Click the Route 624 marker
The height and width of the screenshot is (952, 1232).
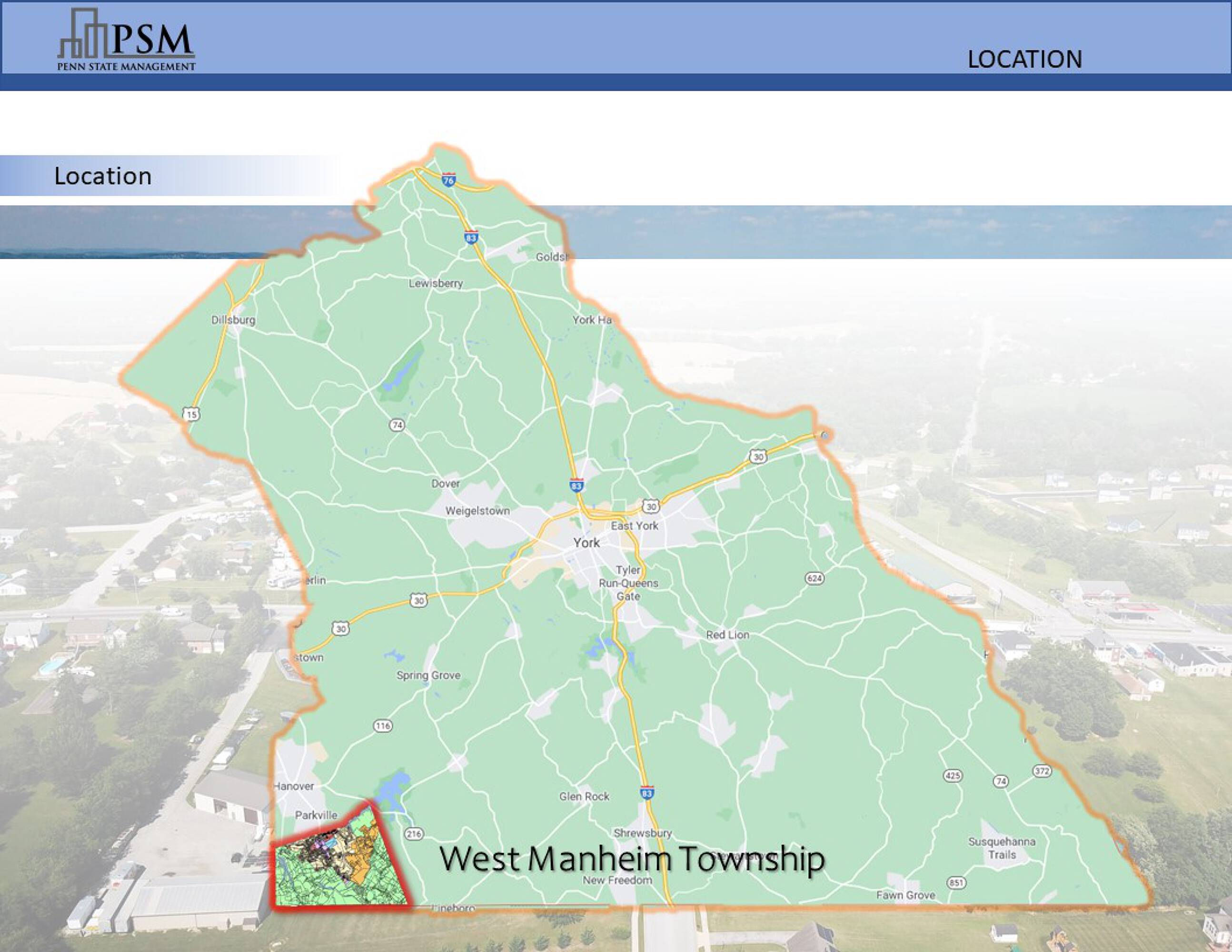815,578
